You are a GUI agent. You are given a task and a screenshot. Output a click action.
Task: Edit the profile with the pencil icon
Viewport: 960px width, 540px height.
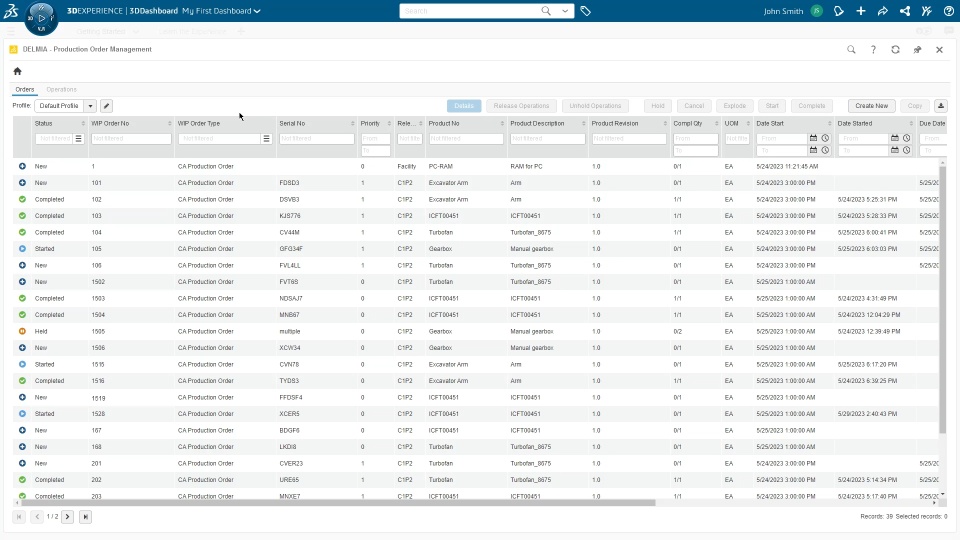point(107,106)
